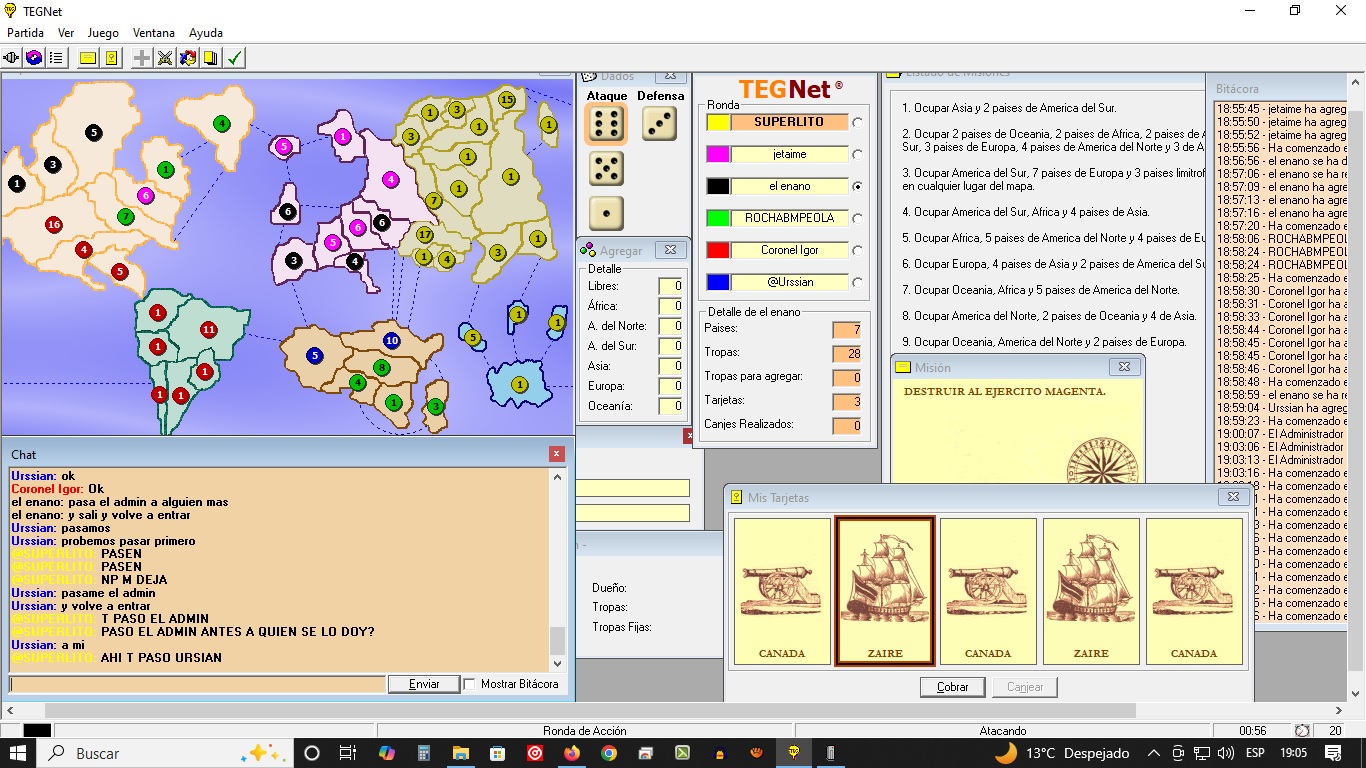Click the chat scrollbar down arrow
1366x768 pixels.
558,663
